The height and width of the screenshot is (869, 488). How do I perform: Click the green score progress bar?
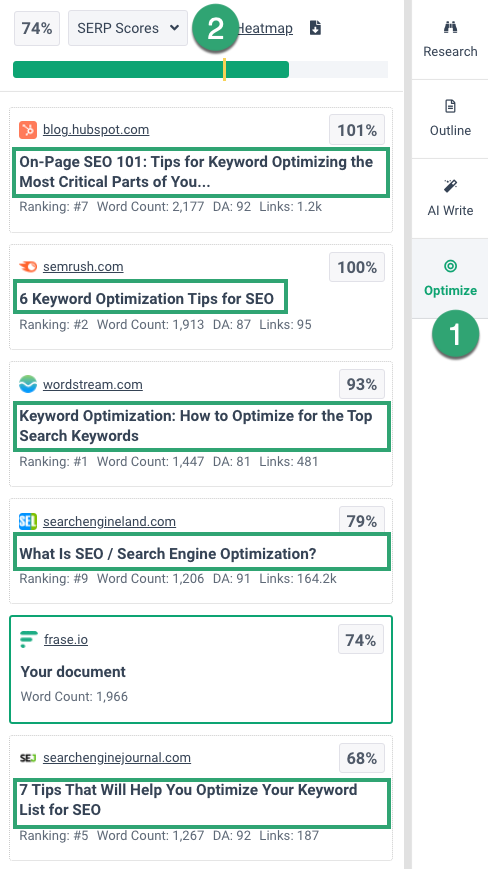pos(151,69)
